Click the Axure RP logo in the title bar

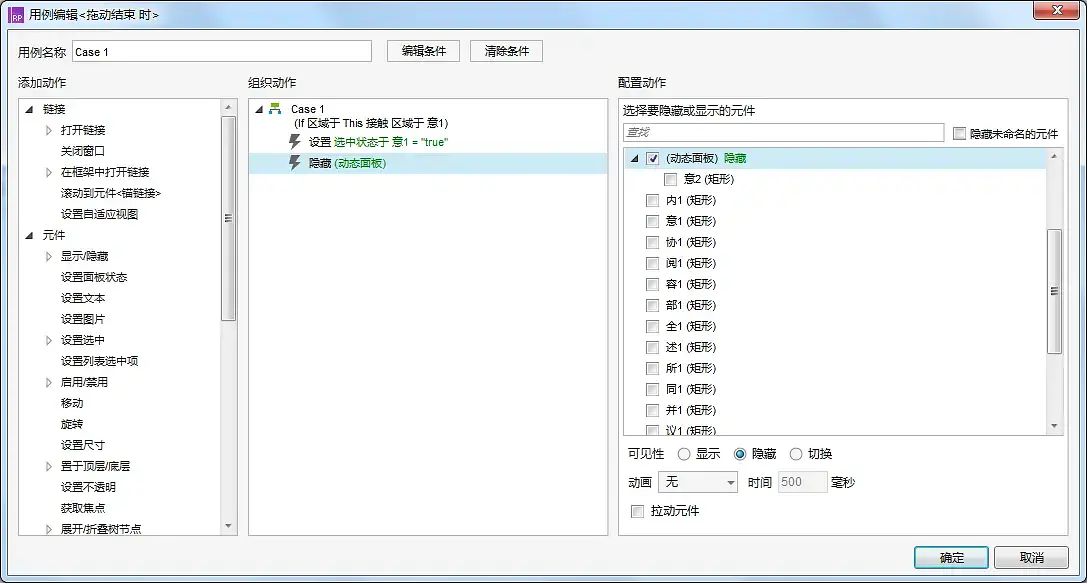(x=13, y=13)
